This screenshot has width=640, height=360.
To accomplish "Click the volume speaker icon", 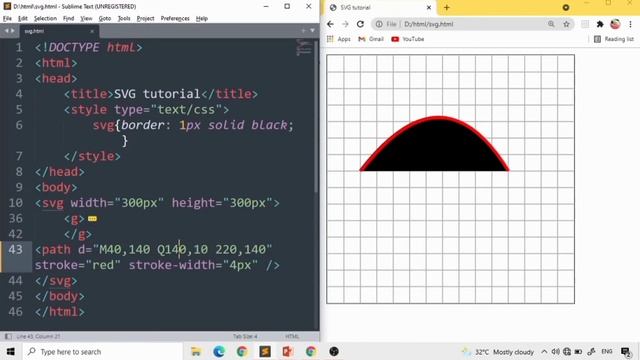I will 556,351.
